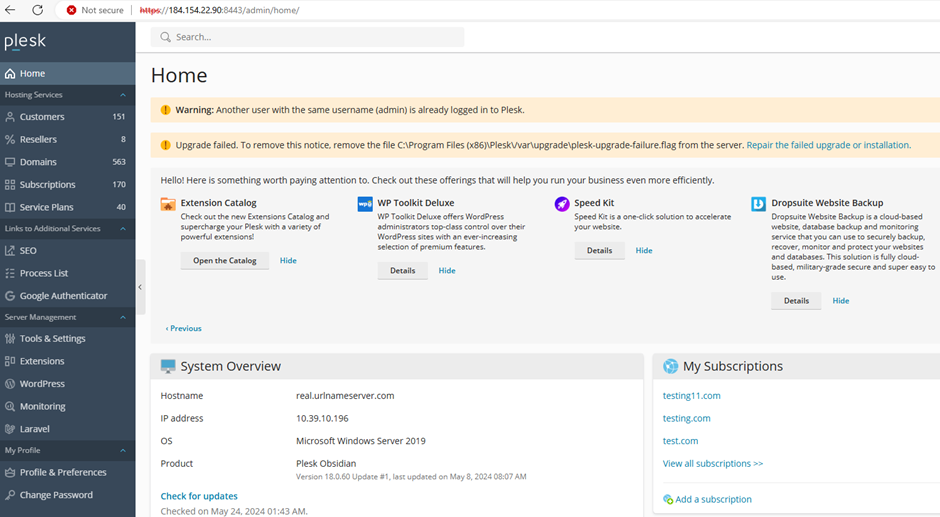The image size is (940, 517).
Task: Open Tools & Settings in the sidebar
Action: tap(68, 339)
